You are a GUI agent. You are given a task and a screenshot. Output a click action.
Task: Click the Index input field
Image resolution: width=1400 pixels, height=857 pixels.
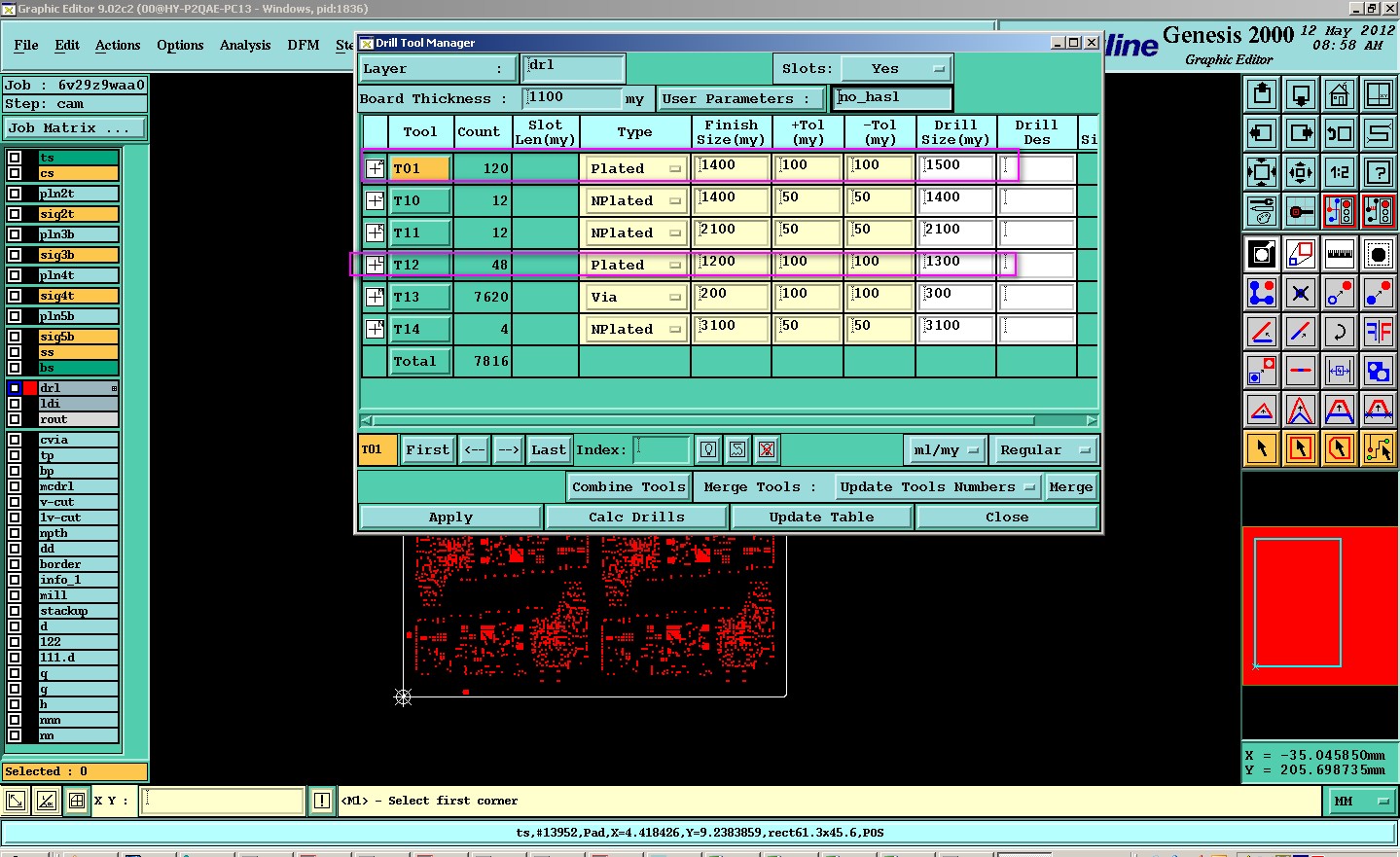(662, 449)
